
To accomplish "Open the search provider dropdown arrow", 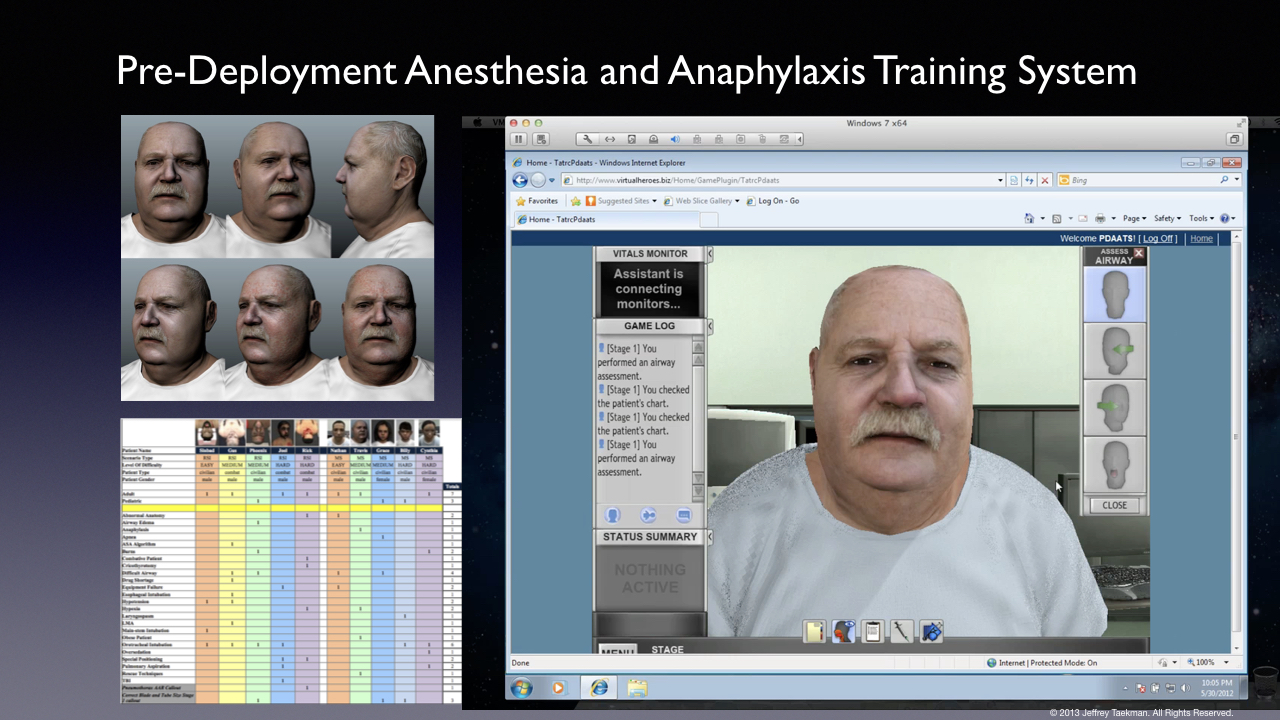I will tap(1237, 180).
